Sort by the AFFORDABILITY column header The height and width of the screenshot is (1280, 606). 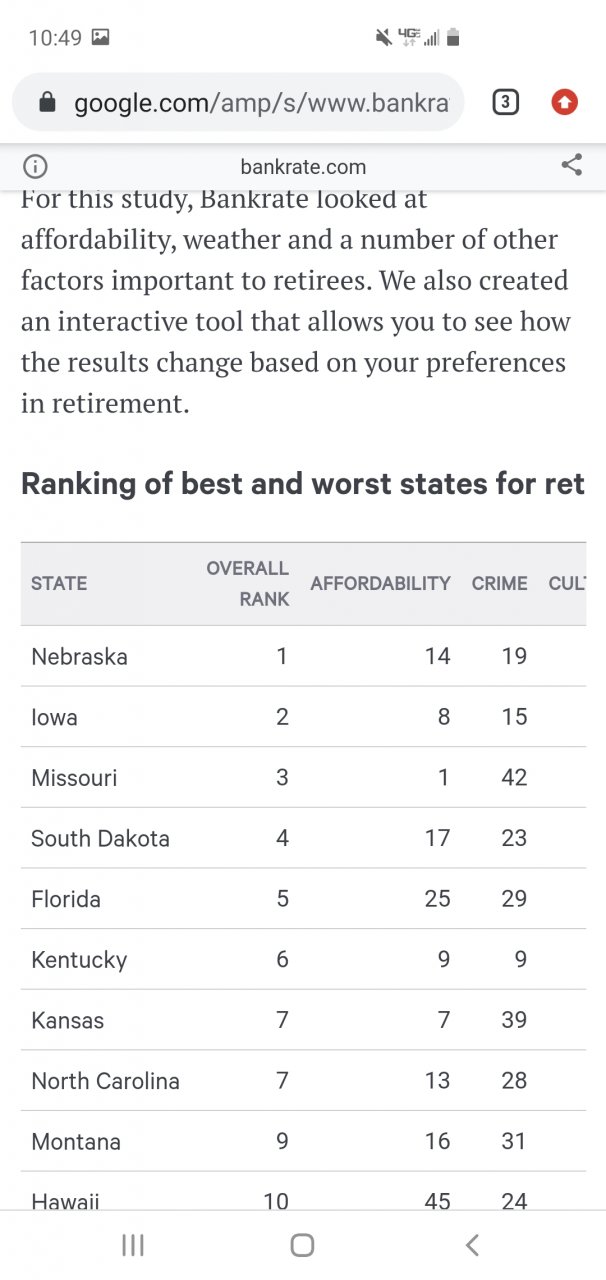coord(380,584)
